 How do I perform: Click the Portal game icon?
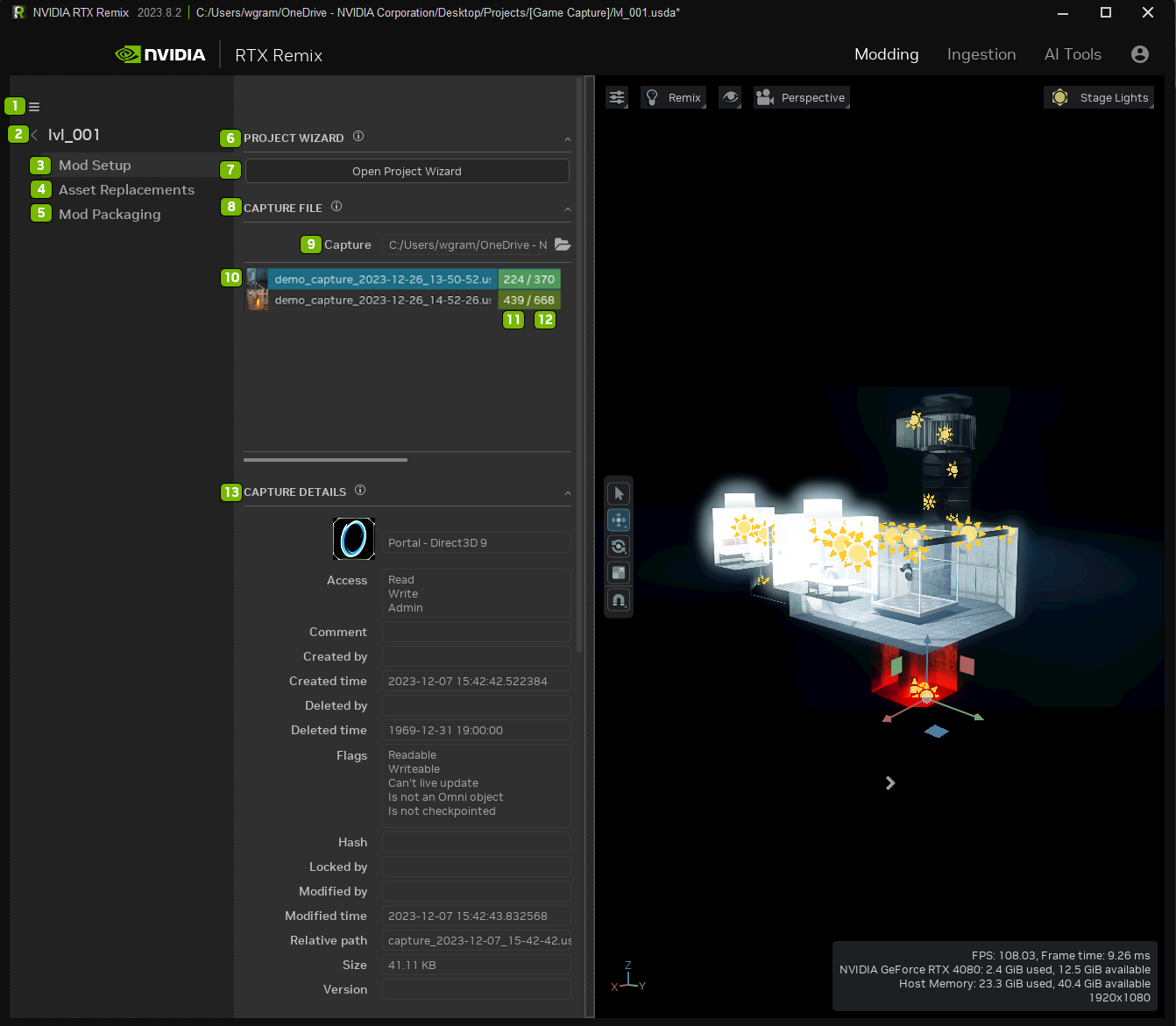(x=354, y=539)
